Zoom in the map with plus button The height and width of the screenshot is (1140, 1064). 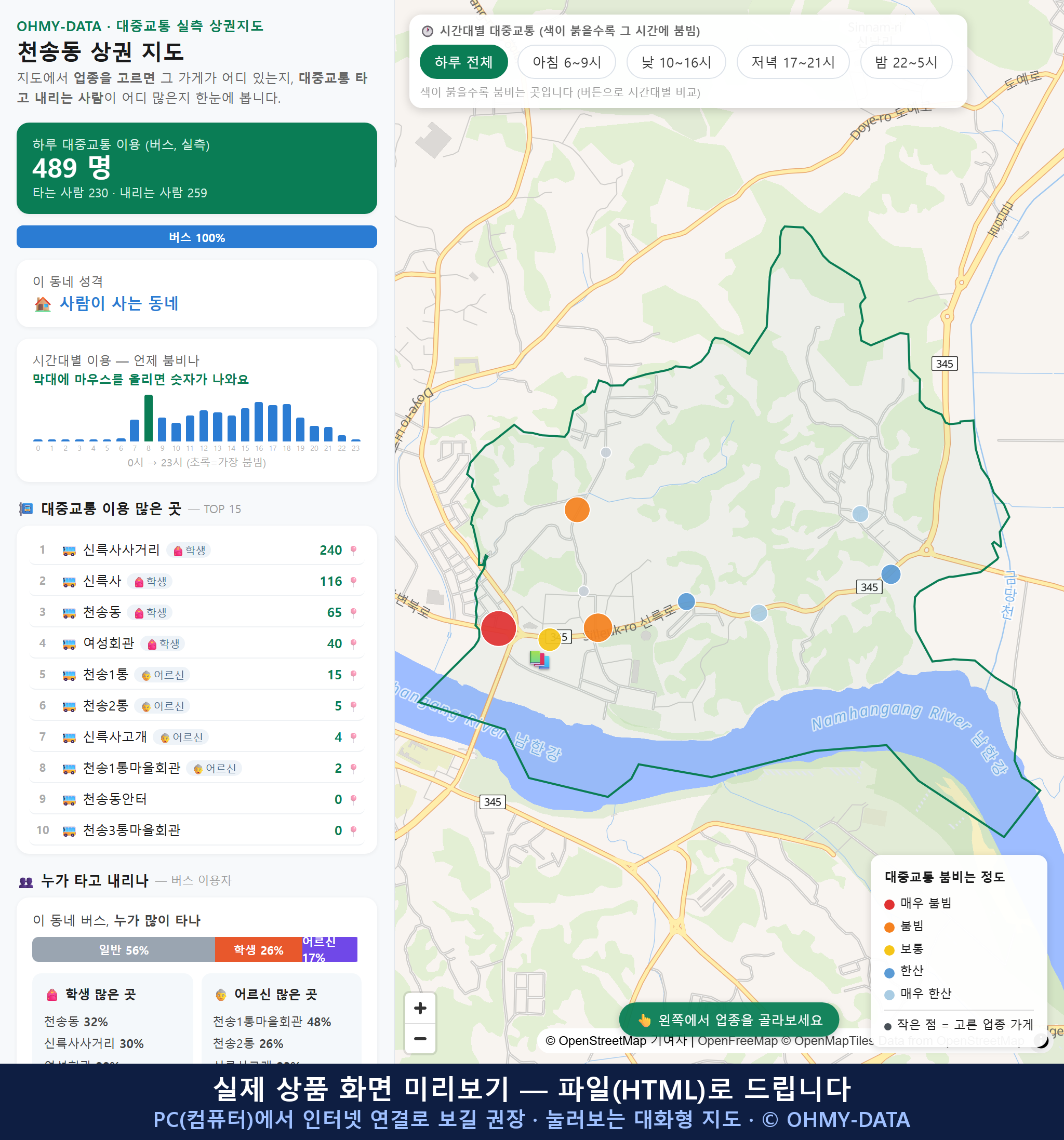coord(420,1008)
